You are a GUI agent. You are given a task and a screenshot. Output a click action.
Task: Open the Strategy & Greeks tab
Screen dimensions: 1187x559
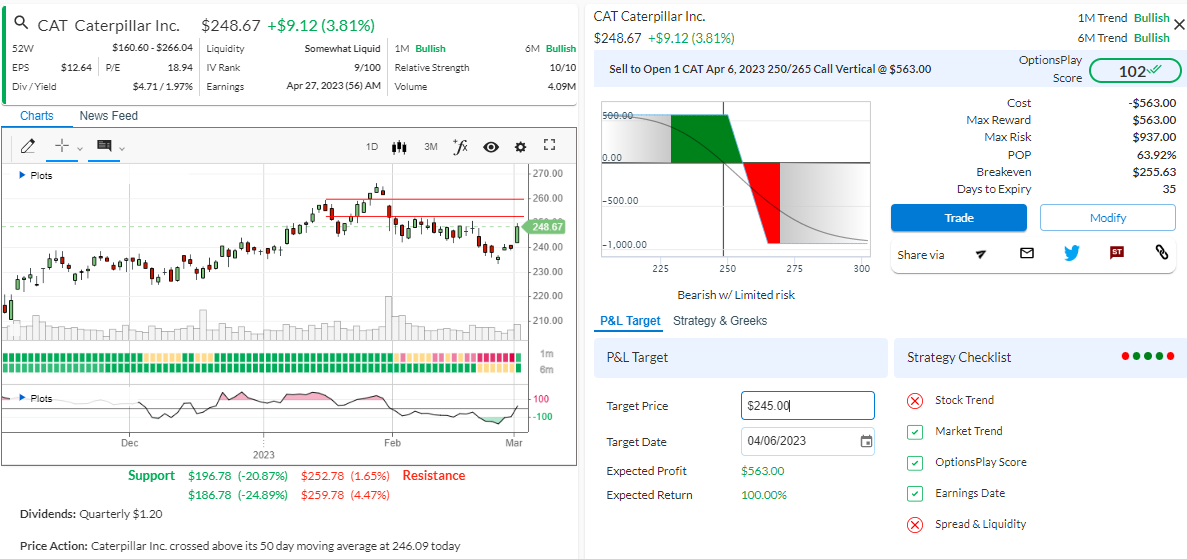[720, 320]
